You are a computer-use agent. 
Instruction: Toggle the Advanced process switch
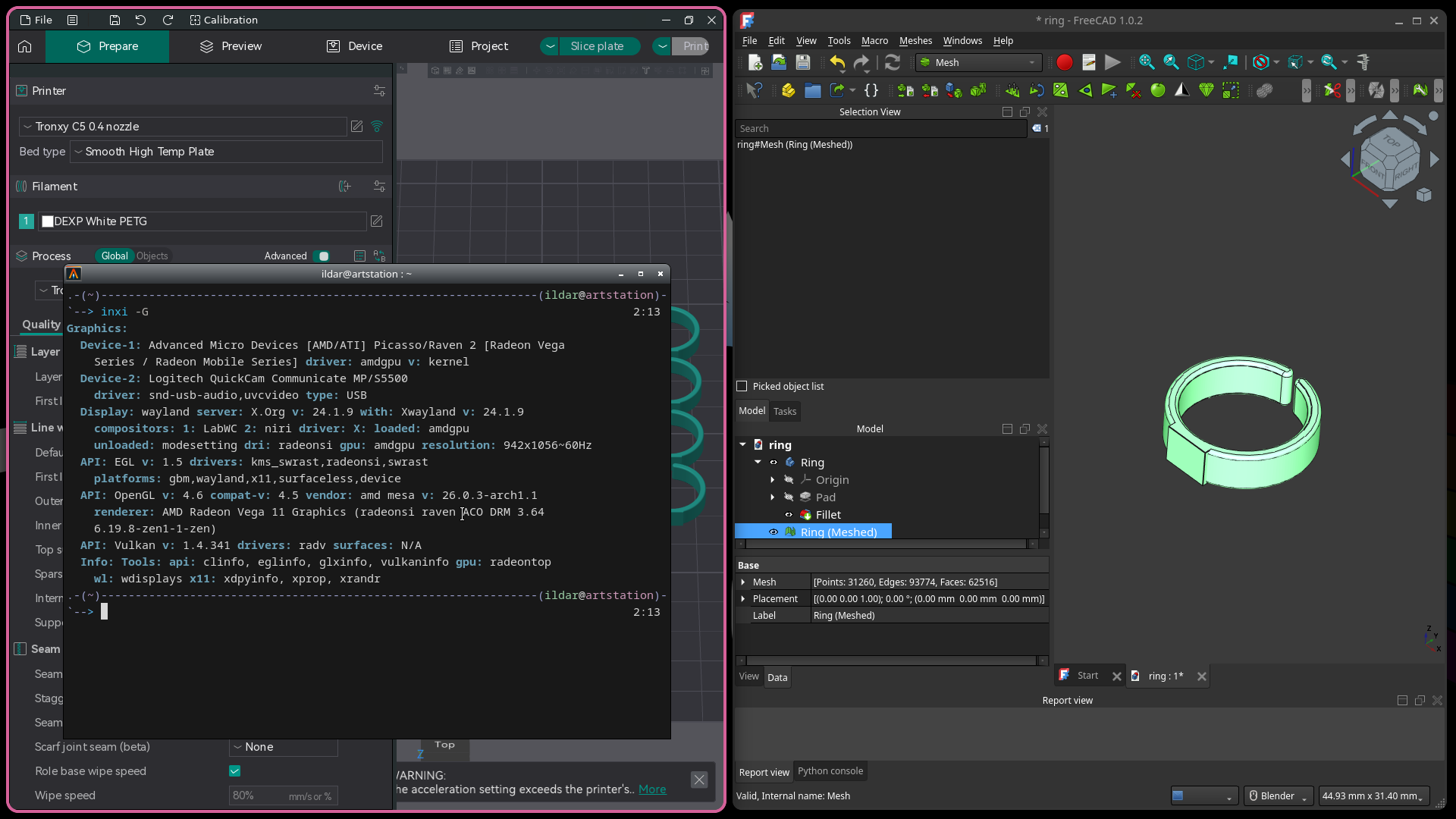click(x=322, y=256)
